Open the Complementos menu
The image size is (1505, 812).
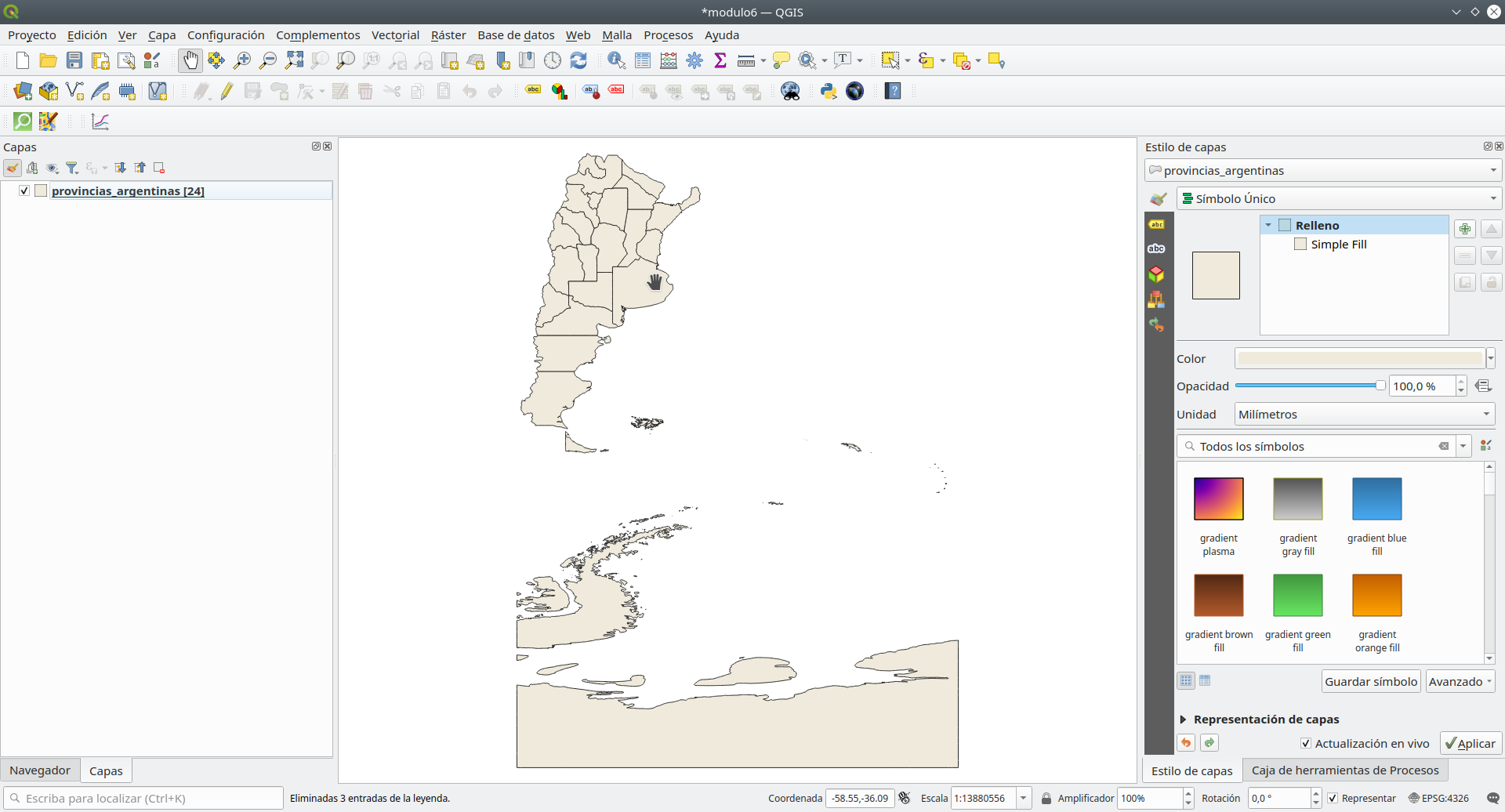[317, 35]
